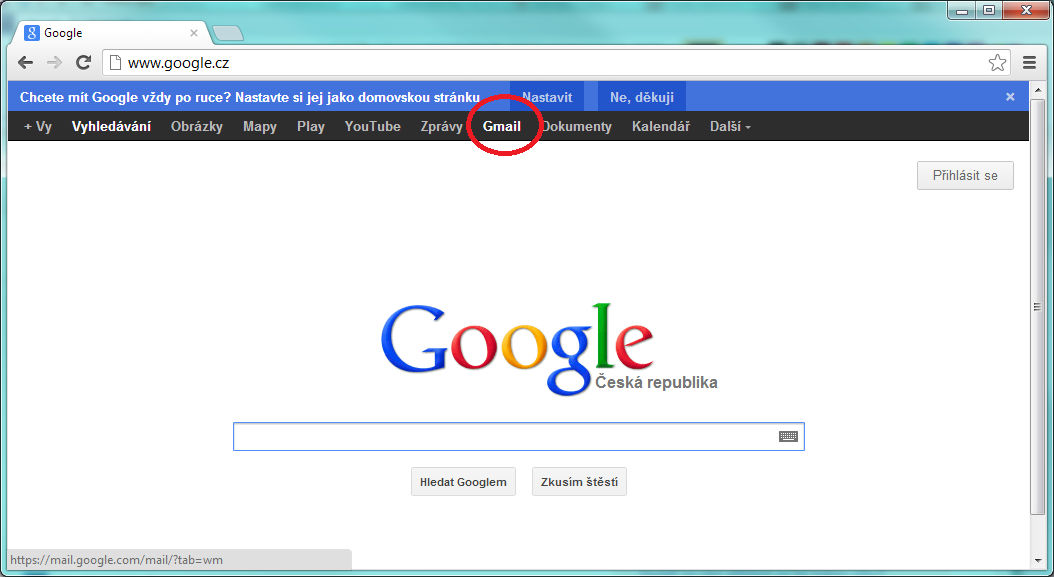This screenshot has height=577, width=1054.
Task: Focus the Google search input field
Action: (518, 436)
